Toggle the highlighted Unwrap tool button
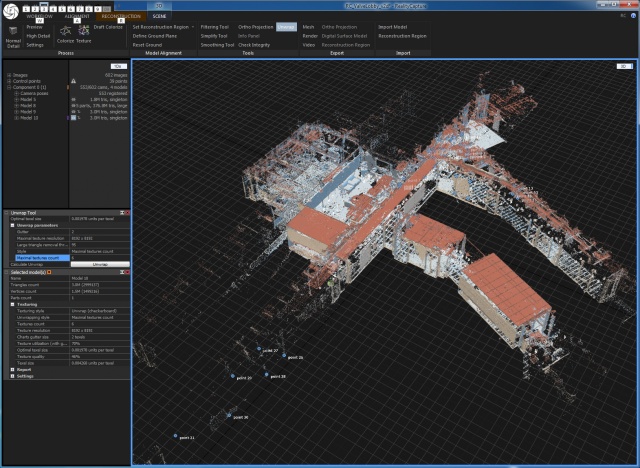 tap(286, 27)
